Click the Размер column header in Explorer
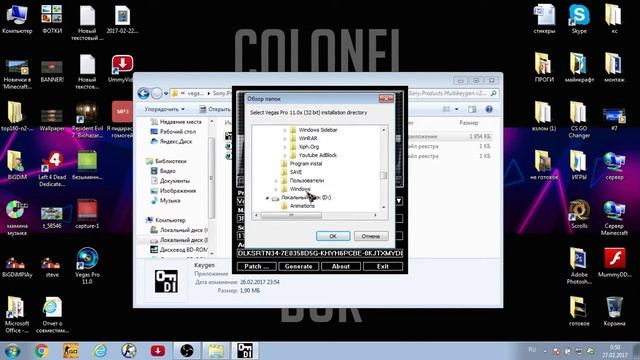 point(469,123)
